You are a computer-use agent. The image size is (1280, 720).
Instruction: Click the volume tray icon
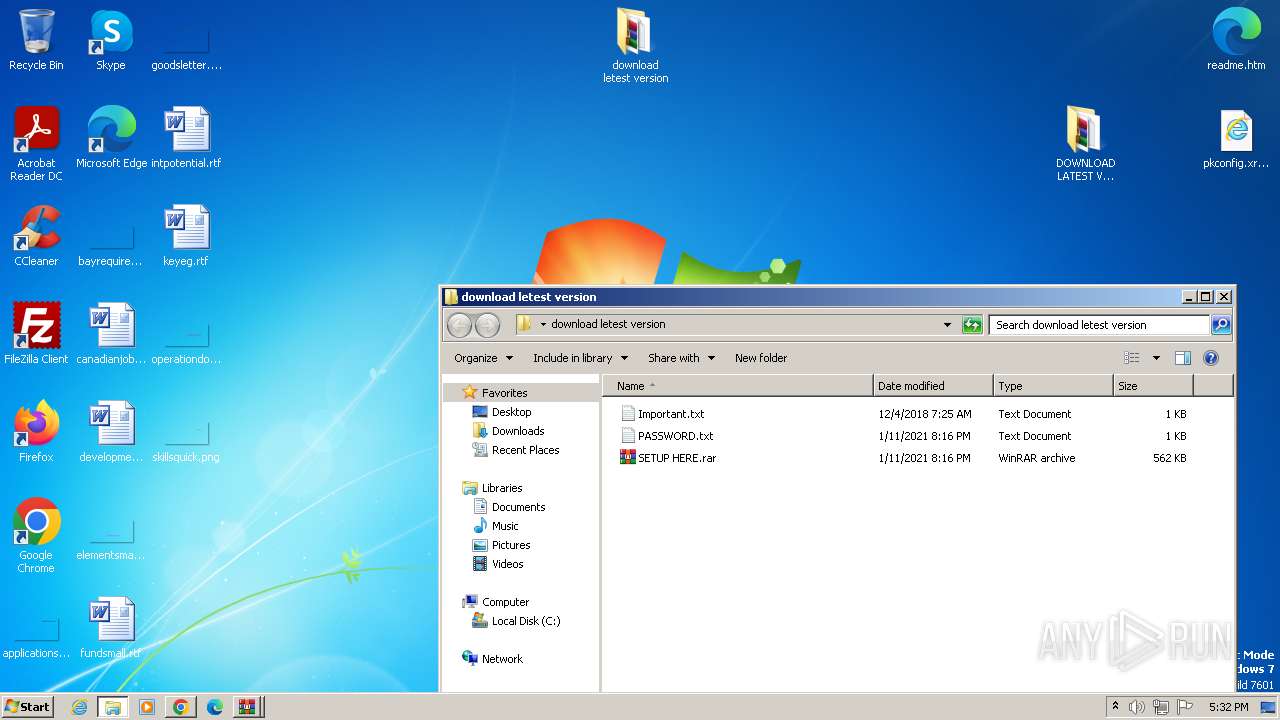coord(1137,707)
